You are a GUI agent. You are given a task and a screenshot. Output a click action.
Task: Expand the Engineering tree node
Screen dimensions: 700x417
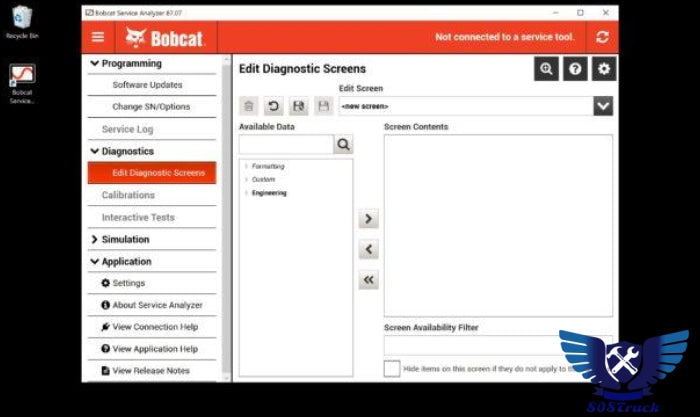click(x=246, y=193)
